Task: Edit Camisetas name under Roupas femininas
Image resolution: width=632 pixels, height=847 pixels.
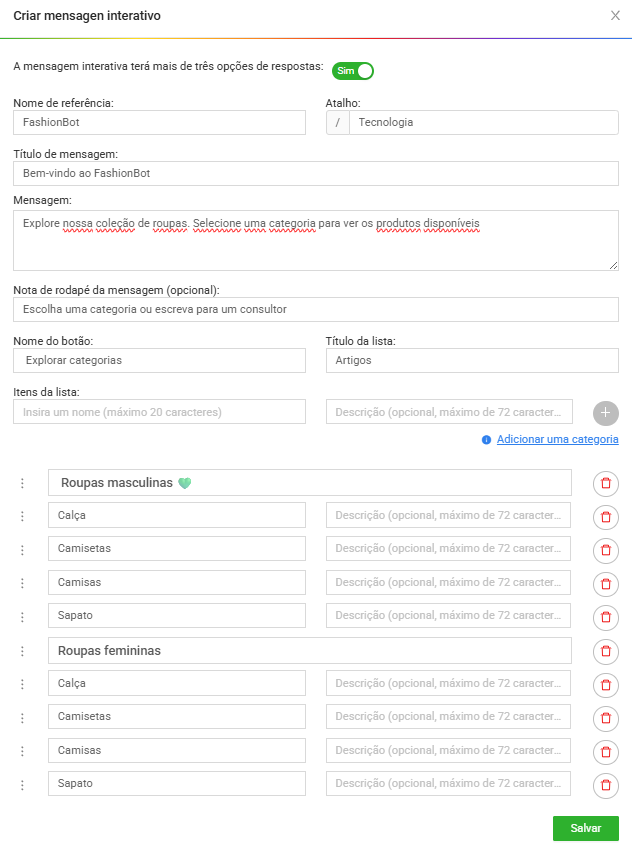Action: [177, 717]
